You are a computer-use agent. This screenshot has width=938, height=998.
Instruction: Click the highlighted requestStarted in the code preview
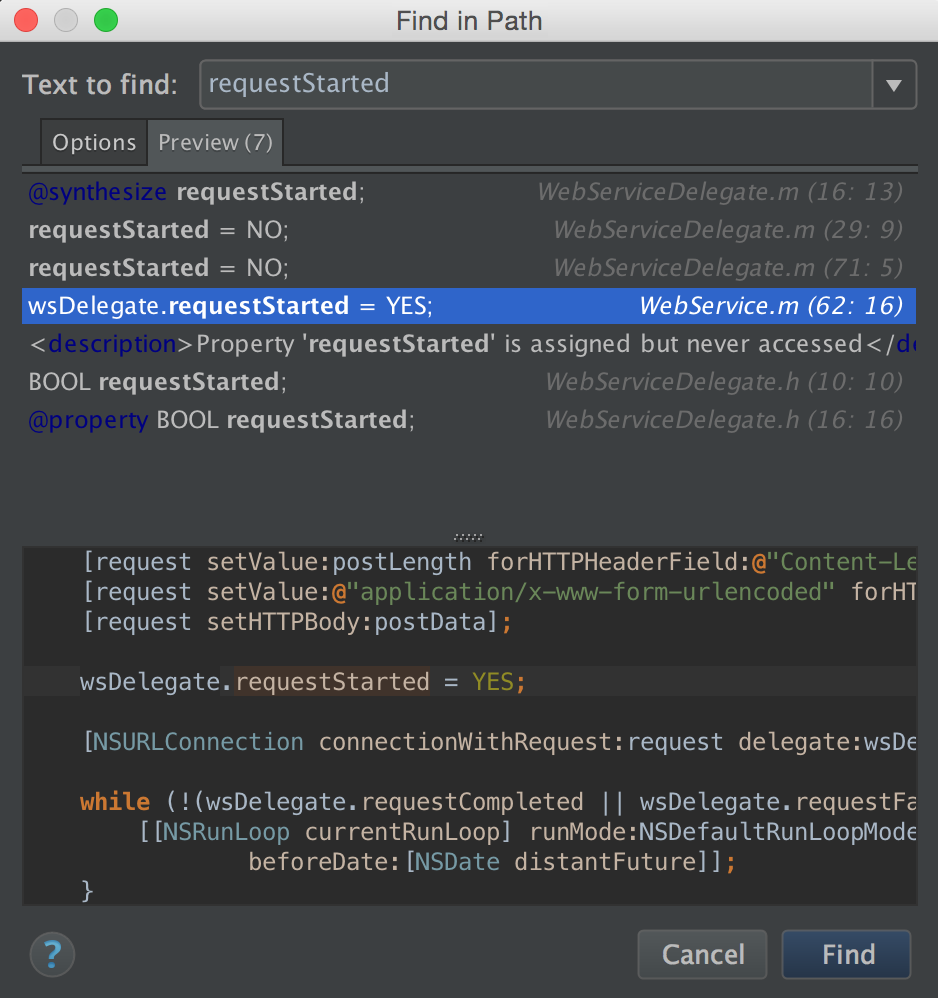pos(333,681)
